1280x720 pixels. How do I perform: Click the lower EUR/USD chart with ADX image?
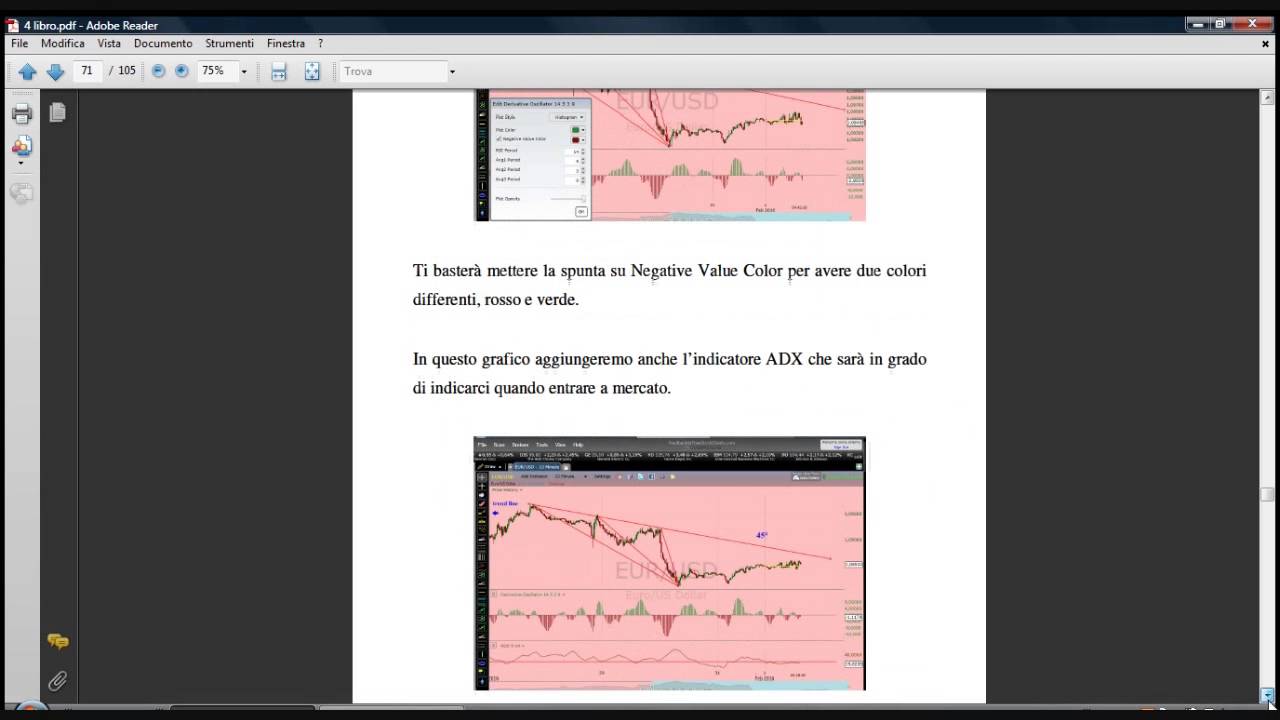pyautogui.click(x=669, y=563)
